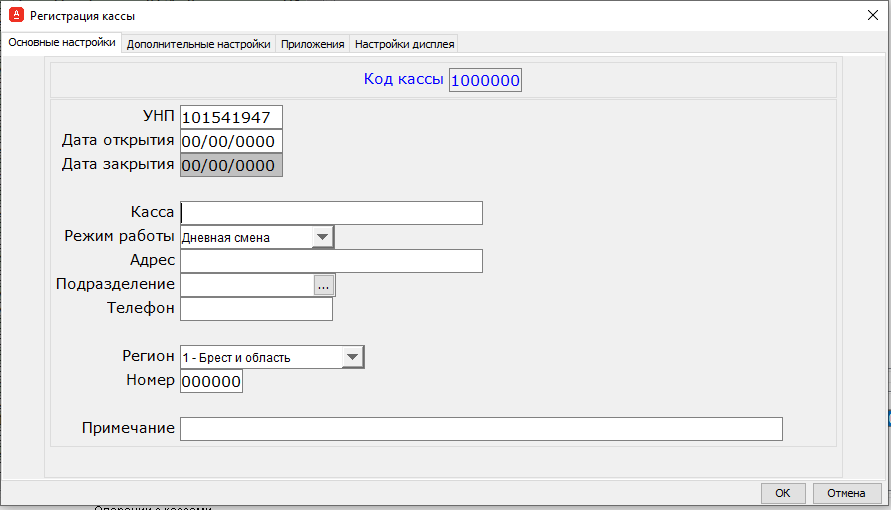This screenshot has width=891, height=510.
Task: Click the Подразделение input field
Action: pyautogui.click(x=247, y=285)
